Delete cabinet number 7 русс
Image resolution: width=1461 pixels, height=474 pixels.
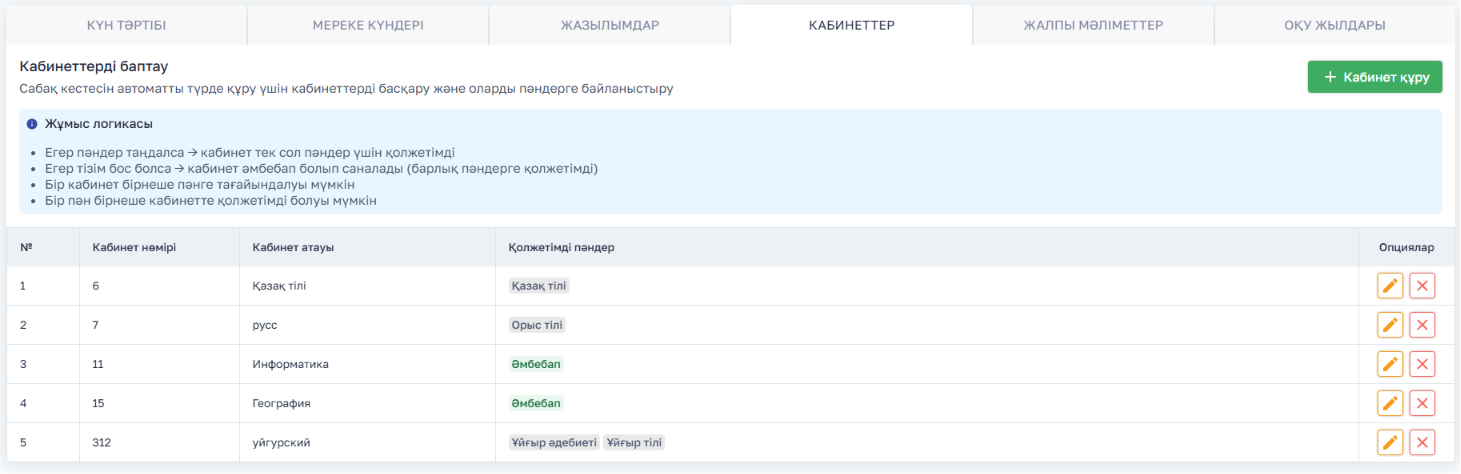pos(1422,325)
